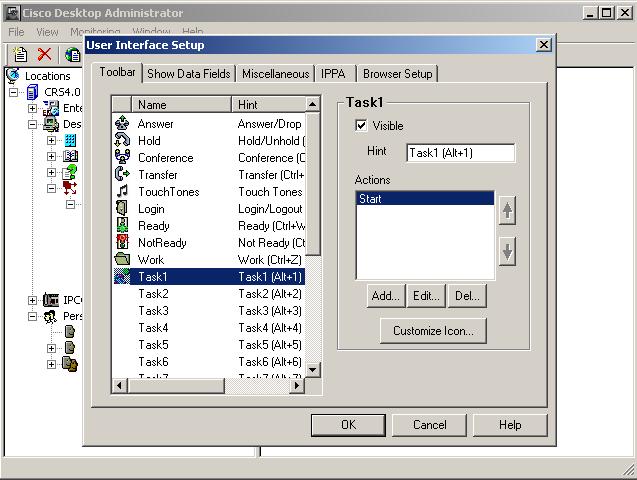637x480 pixels.
Task: Expand the phone book node in tree
Action: pyautogui.click(x=51, y=156)
